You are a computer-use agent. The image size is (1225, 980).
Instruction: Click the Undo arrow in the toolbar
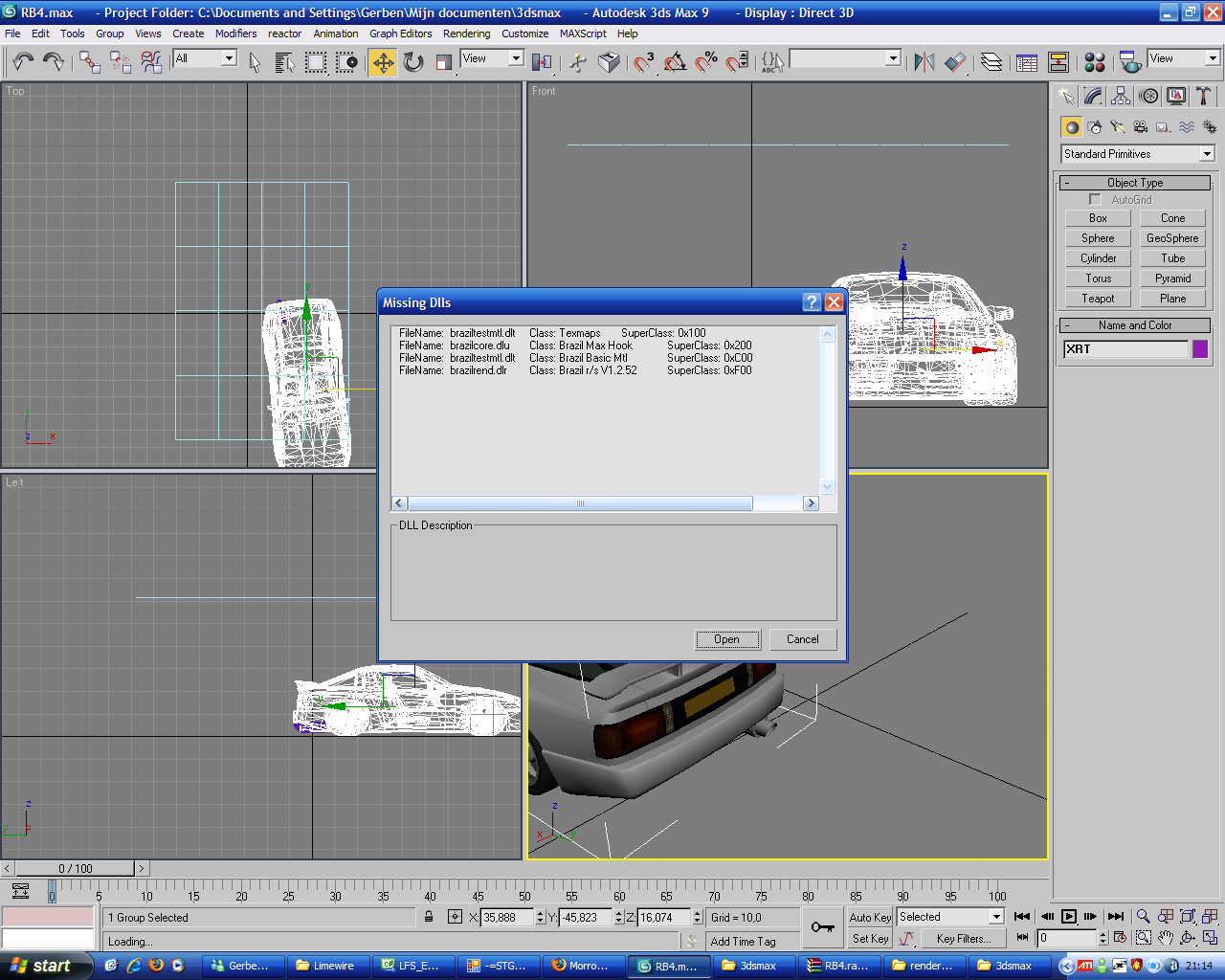click(23, 62)
